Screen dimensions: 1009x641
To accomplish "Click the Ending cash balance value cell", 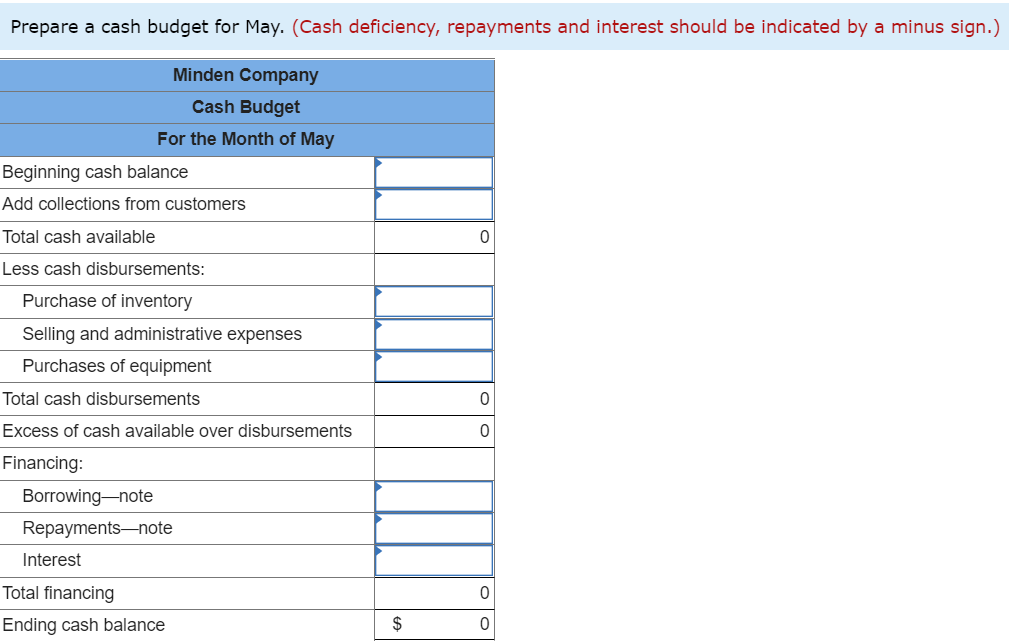I will pyautogui.click(x=434, y=624).
